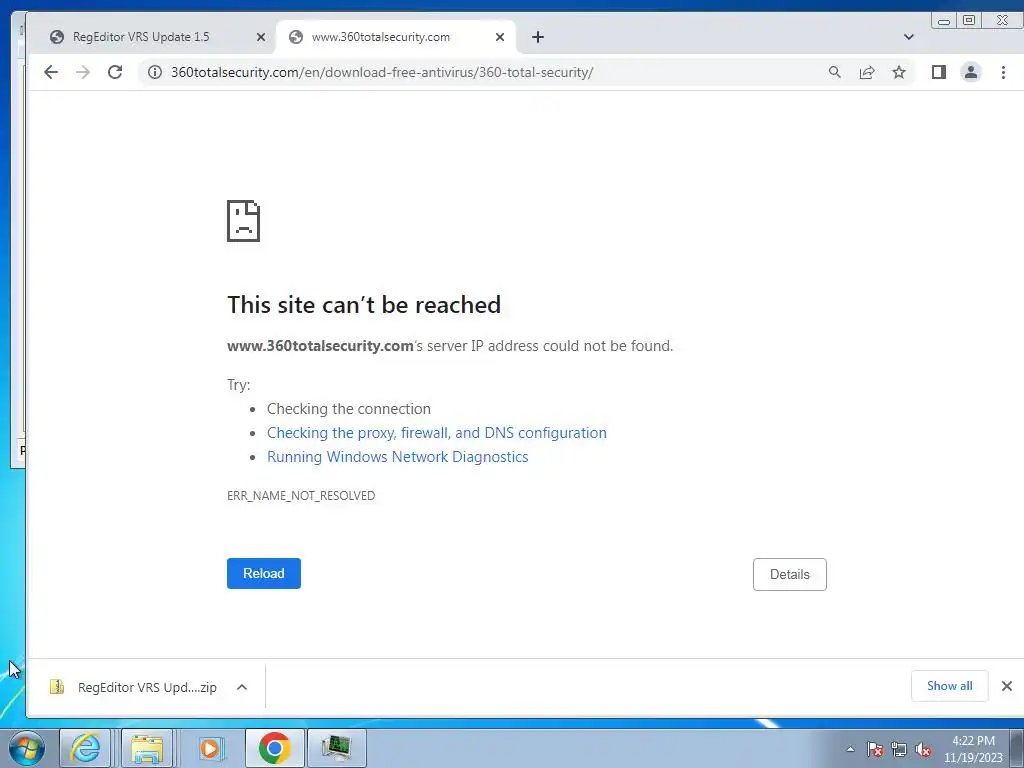The width and height of the screenshot is (1024, 768).
Task: View site information icon in the address bar
Action: [x=155, y=72]
